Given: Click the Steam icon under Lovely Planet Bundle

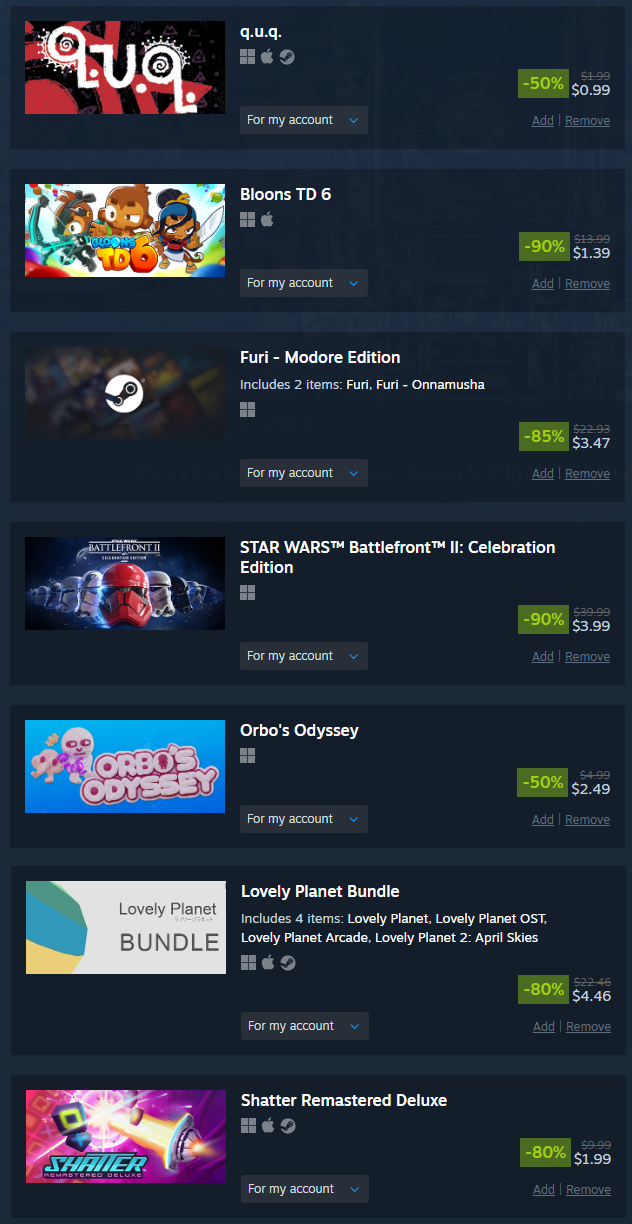Looking at the screenshot, I should click(288, 963).
